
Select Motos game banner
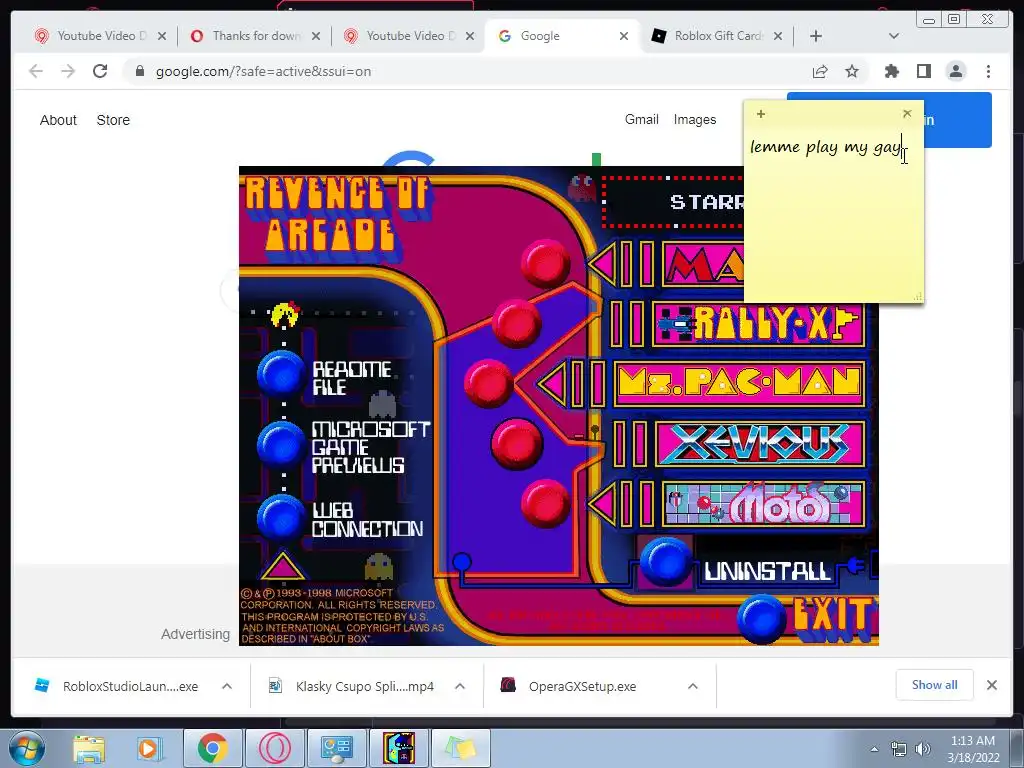(x=764, y=504)
